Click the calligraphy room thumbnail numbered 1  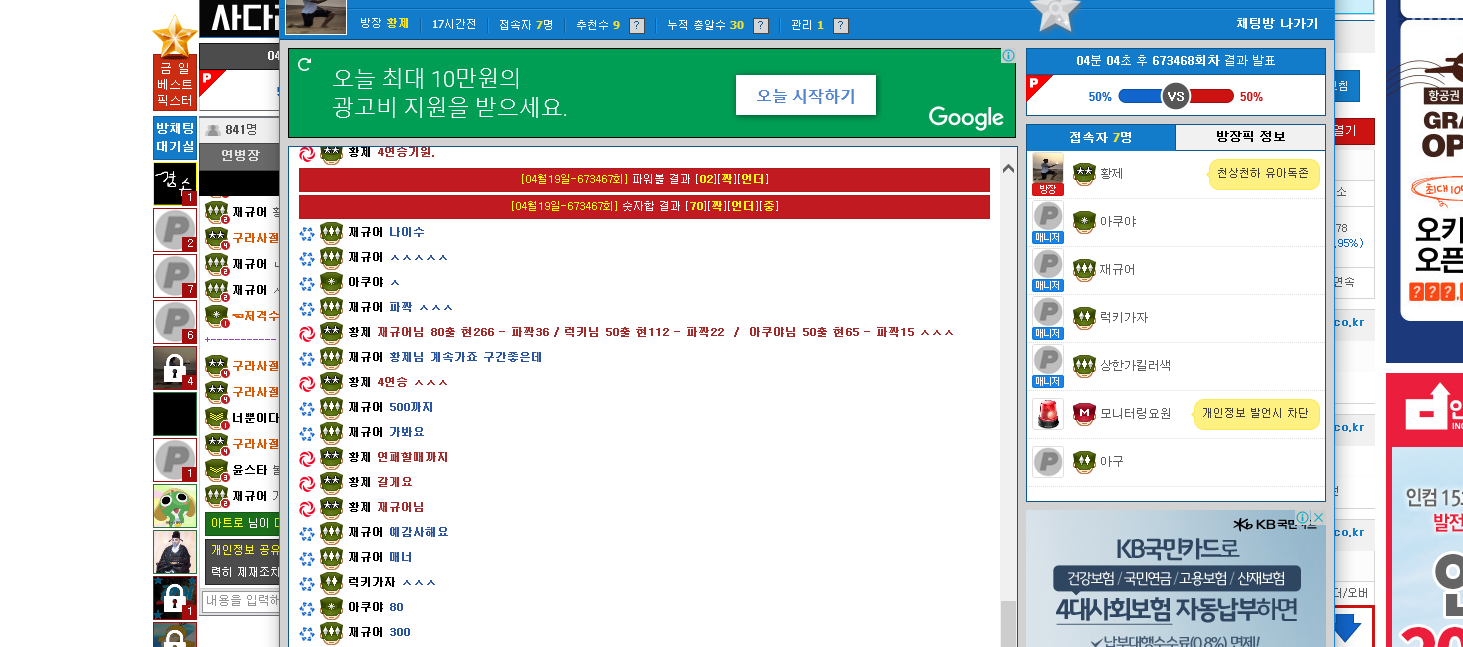click(175, 184)
